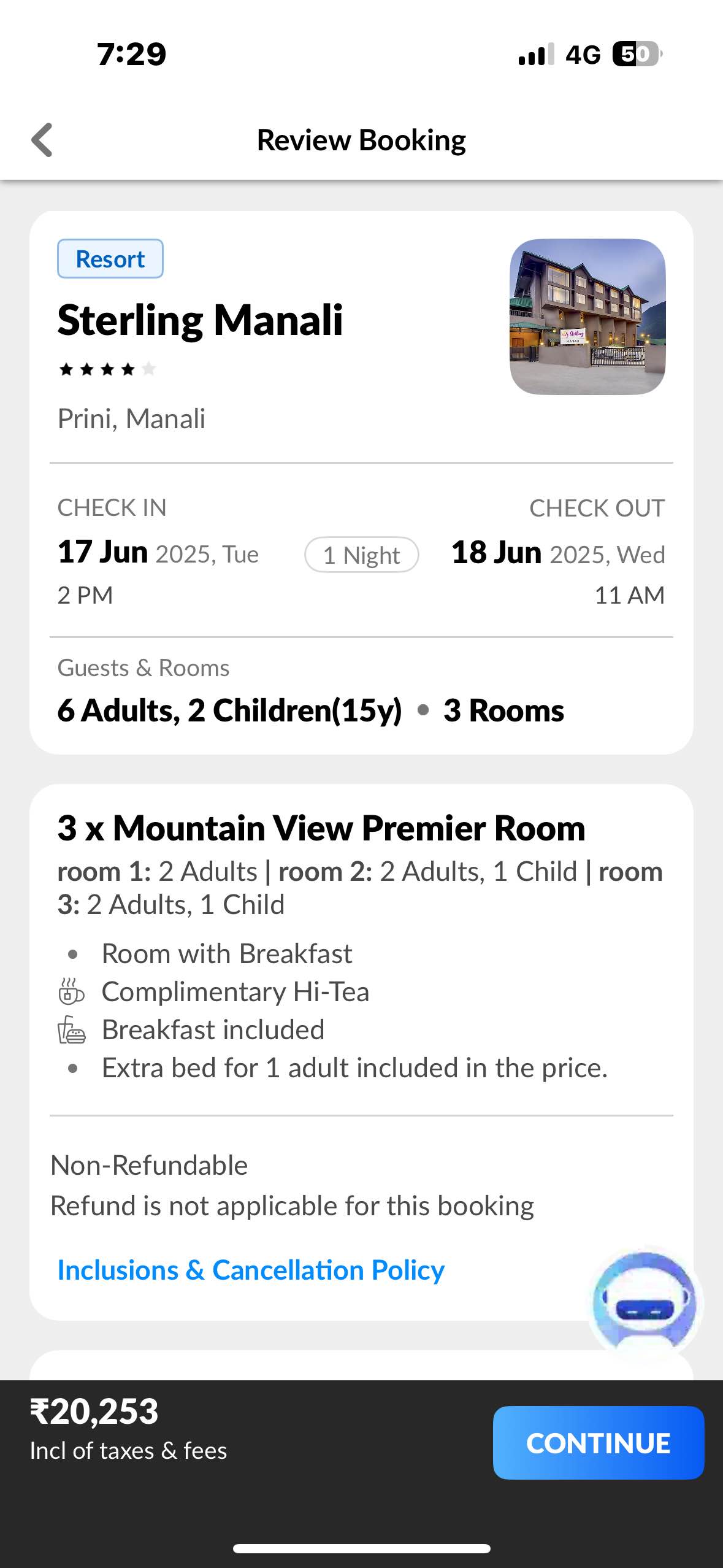This screenshot has height=1568, width=723.
Task: Tap the 1 Night duration pill
Action: pyautogui.click(x=362, y=555)
